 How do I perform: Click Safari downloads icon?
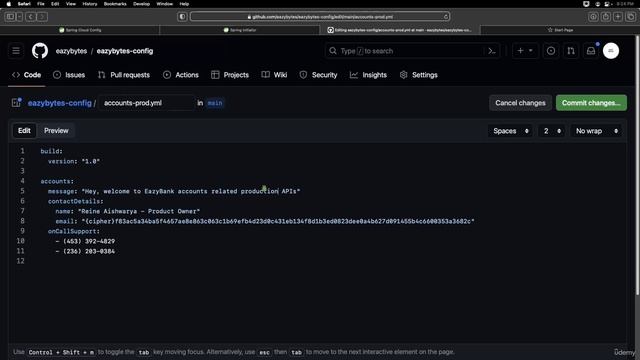coord(593,17)
